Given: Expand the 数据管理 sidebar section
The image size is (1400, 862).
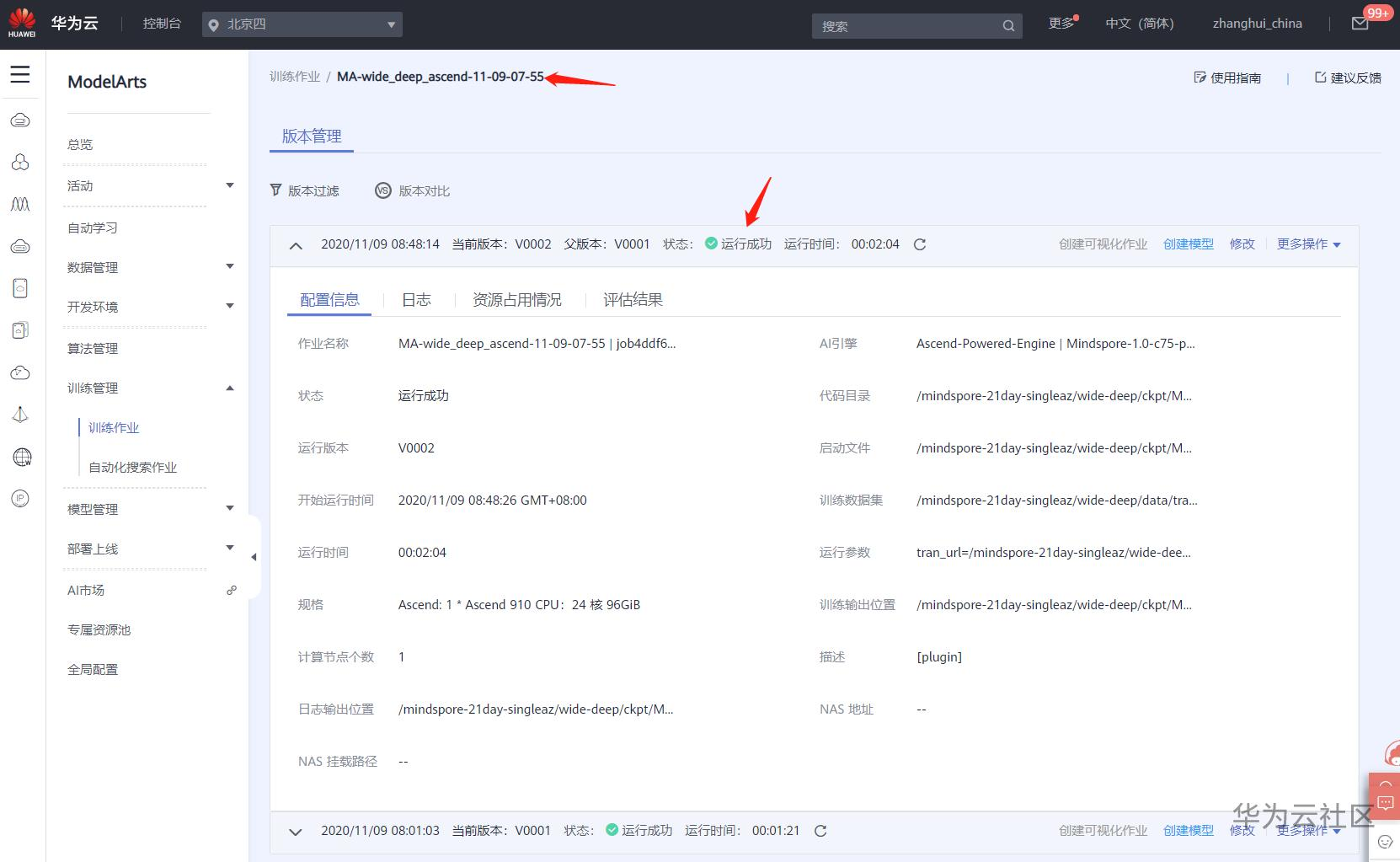Looking at the screenshot, I should [x=230, y=266].
